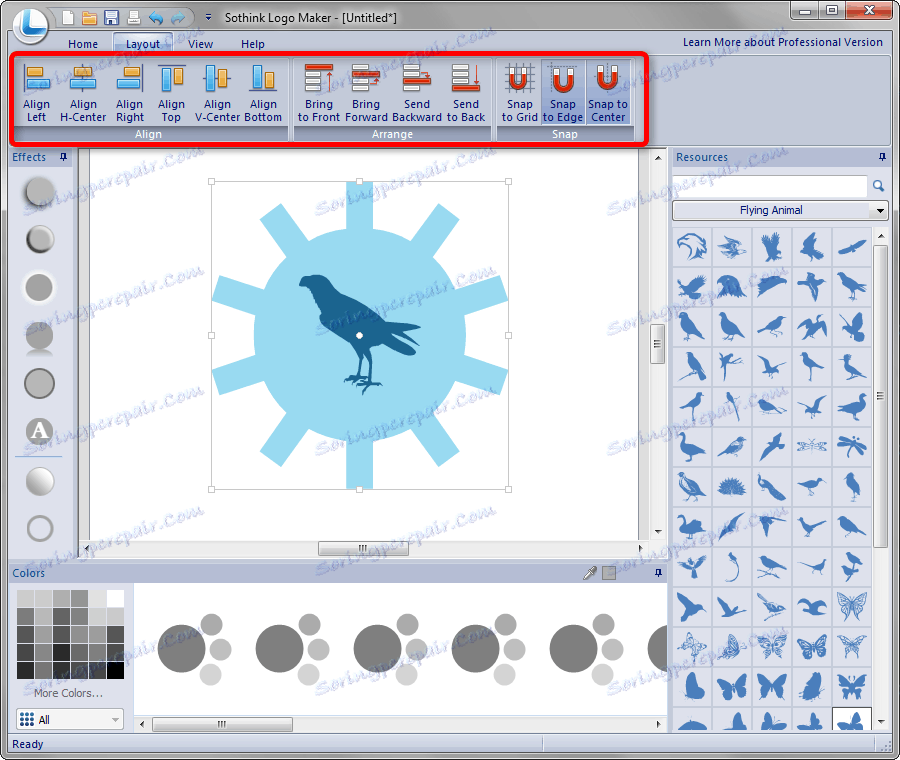Click the Save floppy disk icon

click(111, 18)
